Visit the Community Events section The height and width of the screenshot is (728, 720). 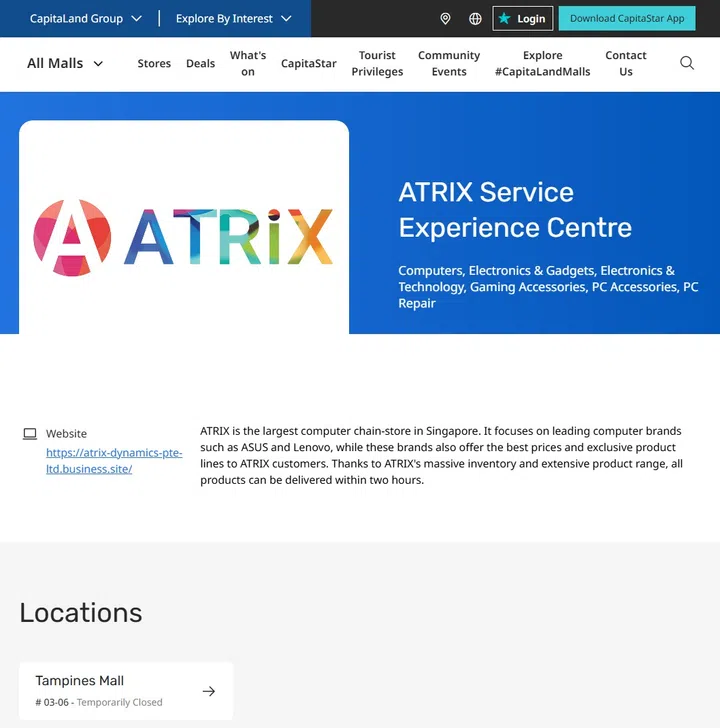point(449,63)
